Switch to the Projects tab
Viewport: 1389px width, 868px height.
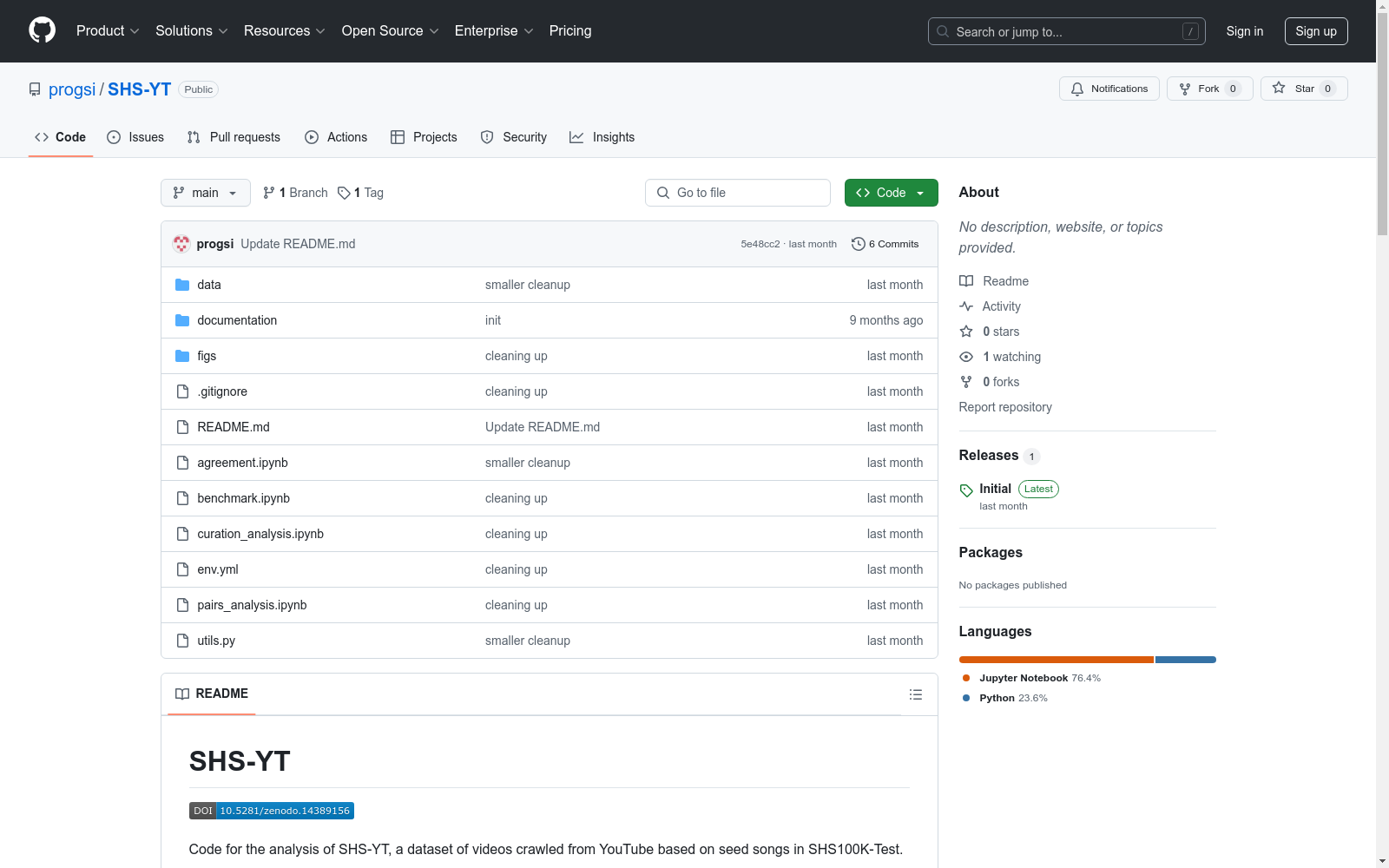click(x=424, y=137)
